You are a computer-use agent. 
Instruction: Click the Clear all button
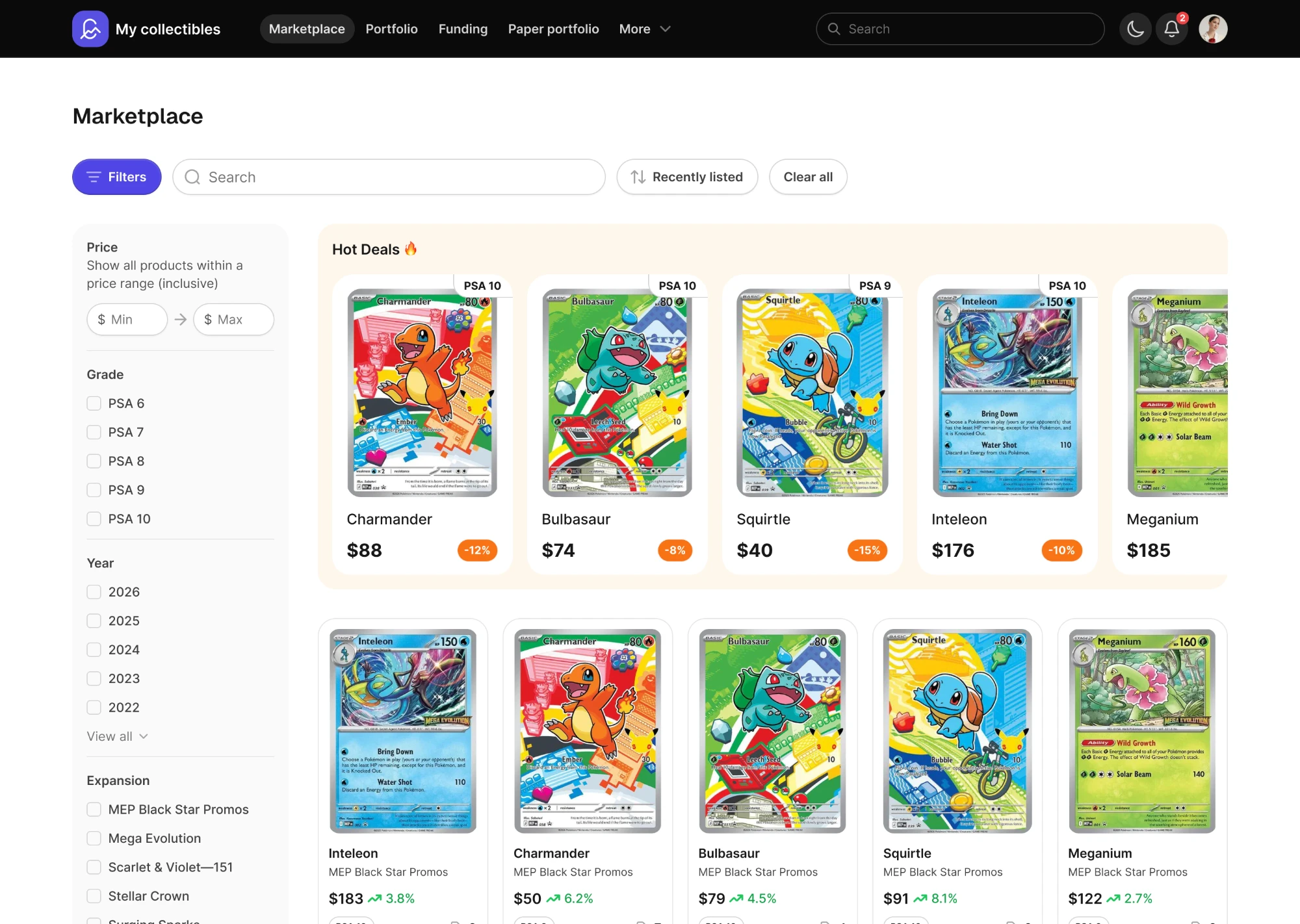tap(808, 177)
